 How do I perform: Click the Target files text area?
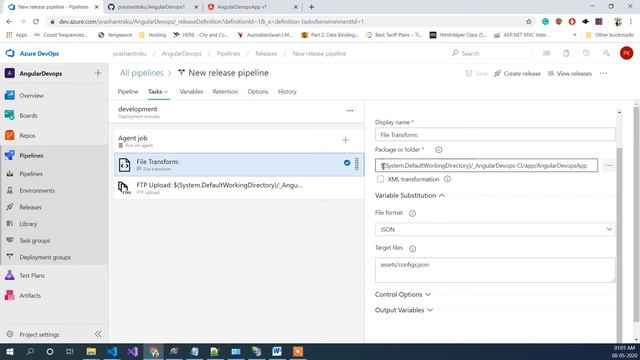[x=495, y=270]
